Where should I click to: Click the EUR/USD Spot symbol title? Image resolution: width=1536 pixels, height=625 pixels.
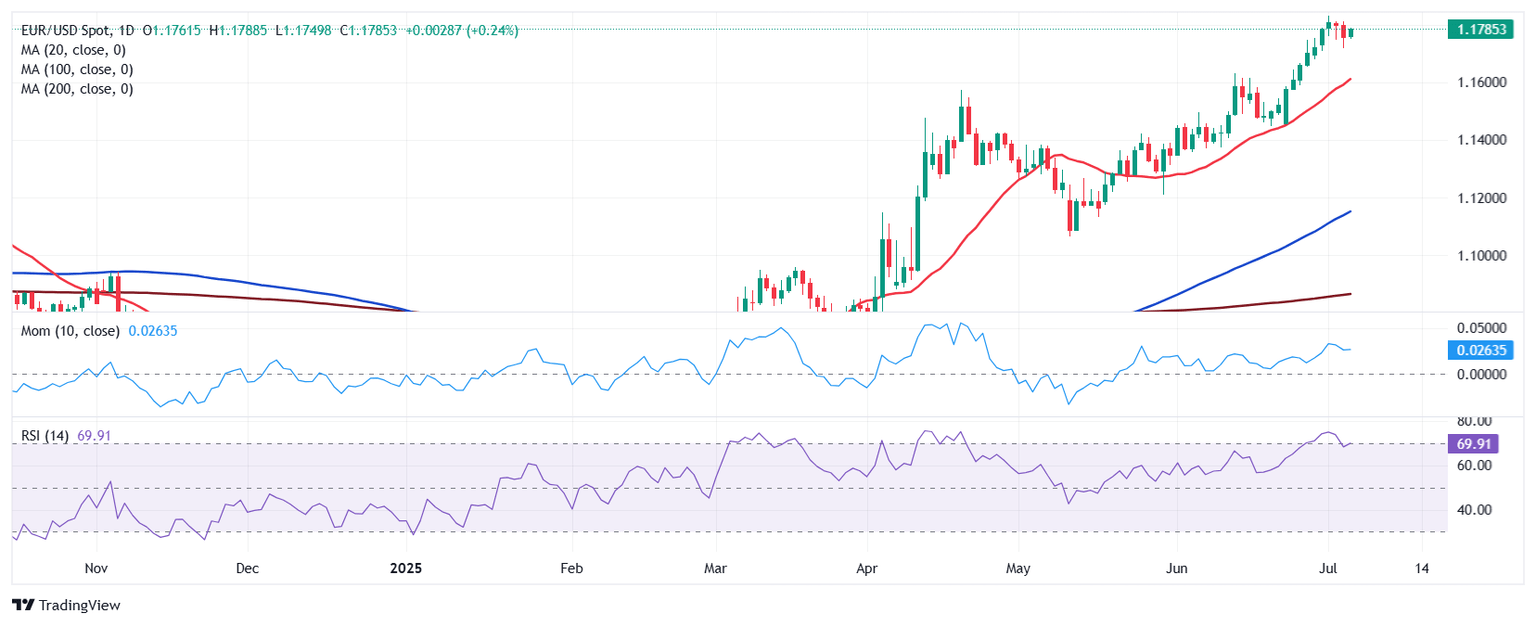pos(65,31)
